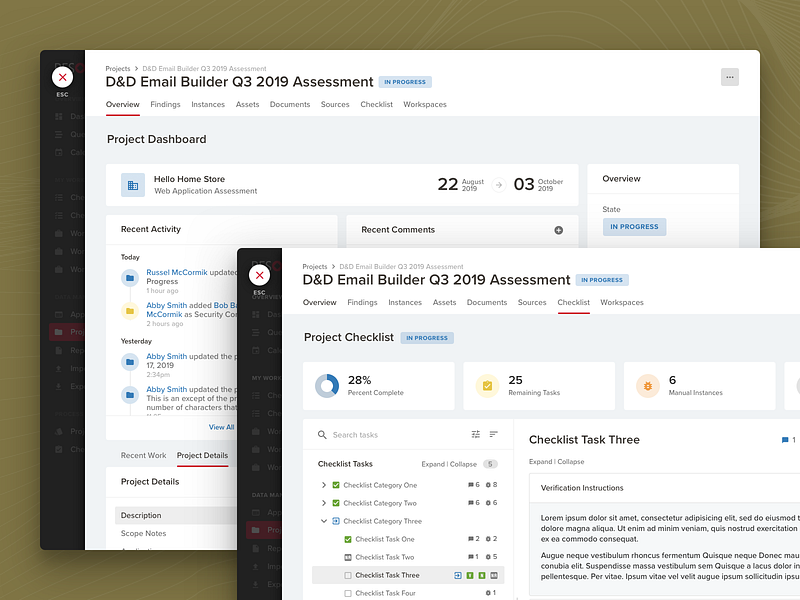Click View All activity link

point(221,427)
